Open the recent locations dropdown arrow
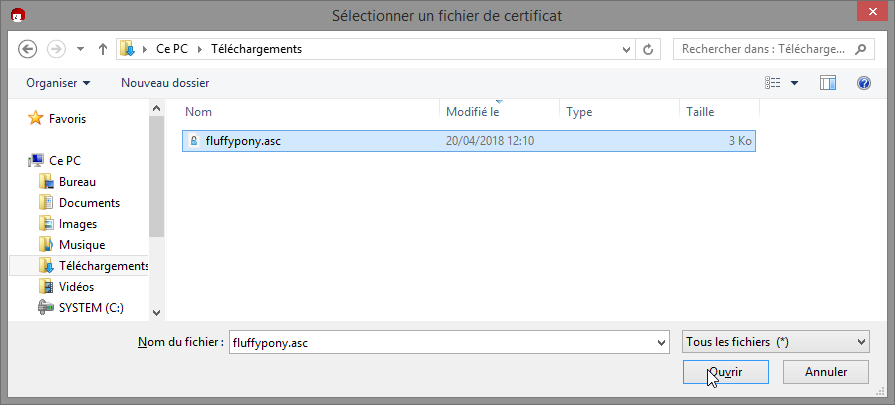 80,49
